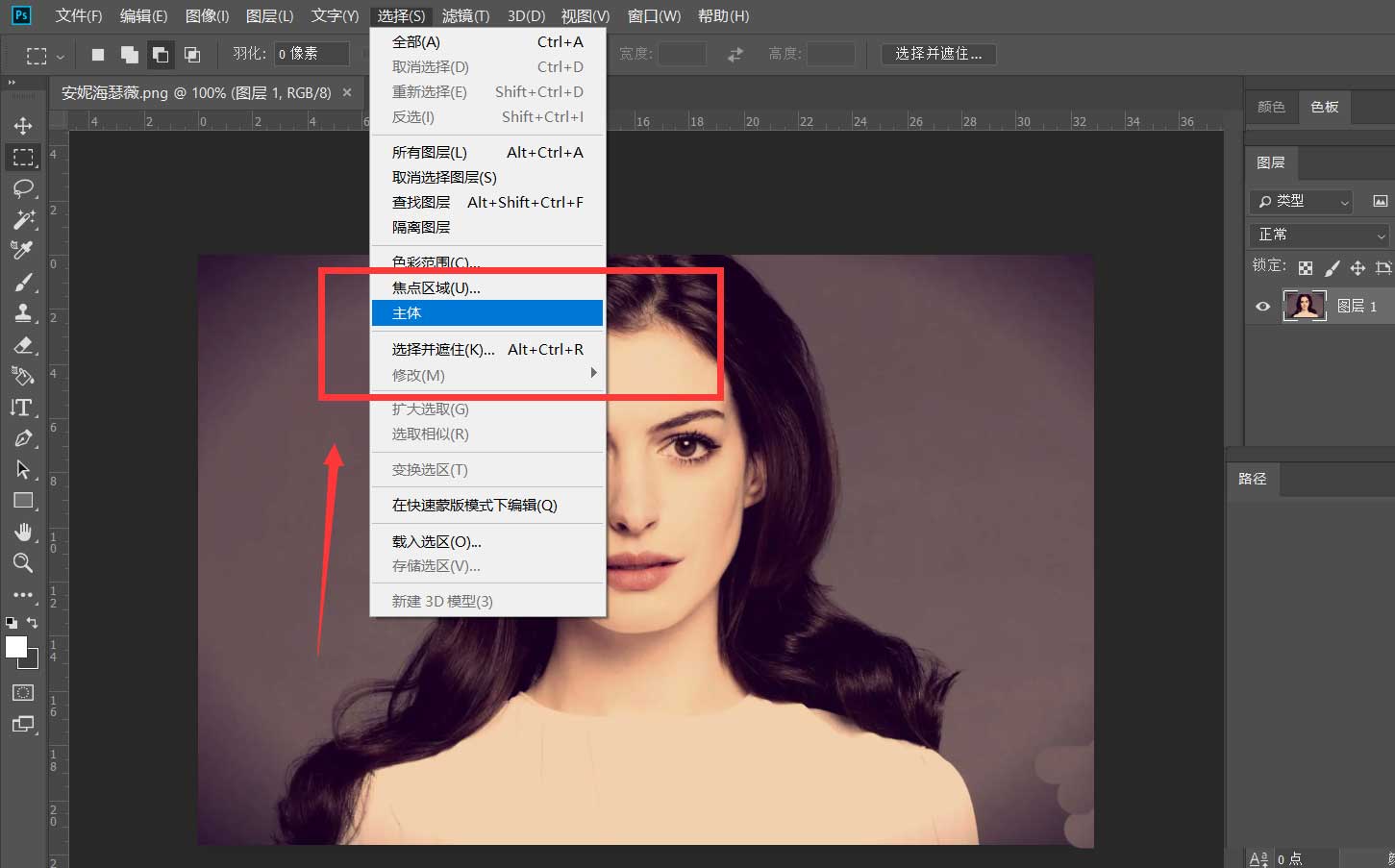Choose Add to Selection mode icon
Screen dimensions: 1395x868
point(129,55)
